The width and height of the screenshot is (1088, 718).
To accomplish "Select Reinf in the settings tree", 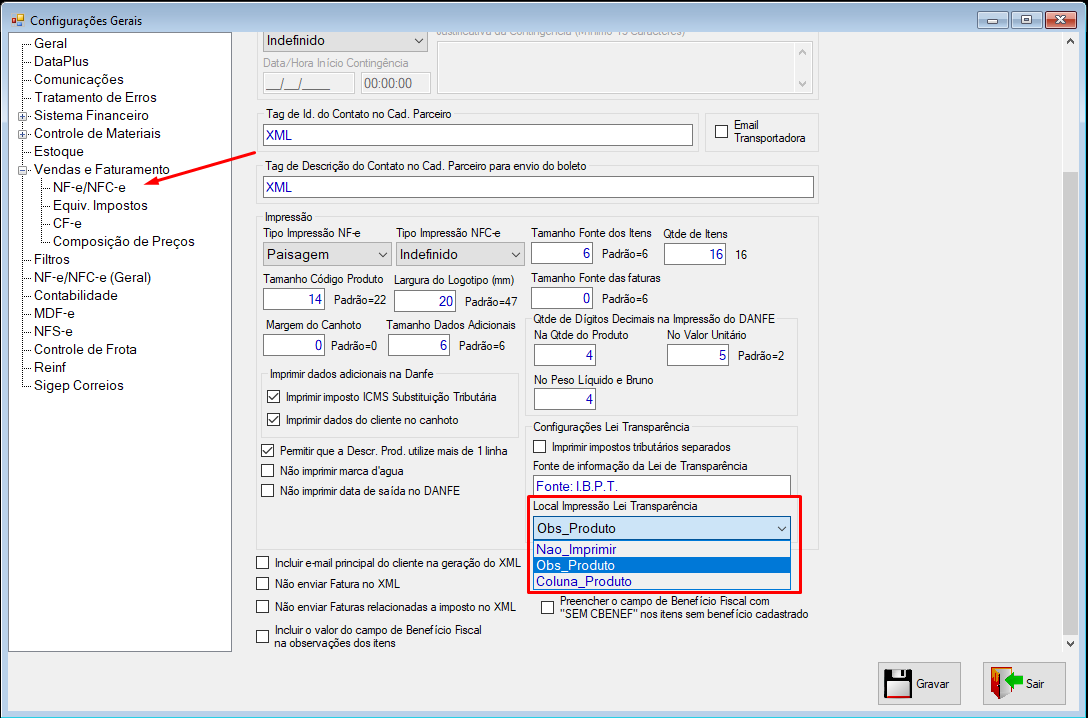I will tap(50, 368).
